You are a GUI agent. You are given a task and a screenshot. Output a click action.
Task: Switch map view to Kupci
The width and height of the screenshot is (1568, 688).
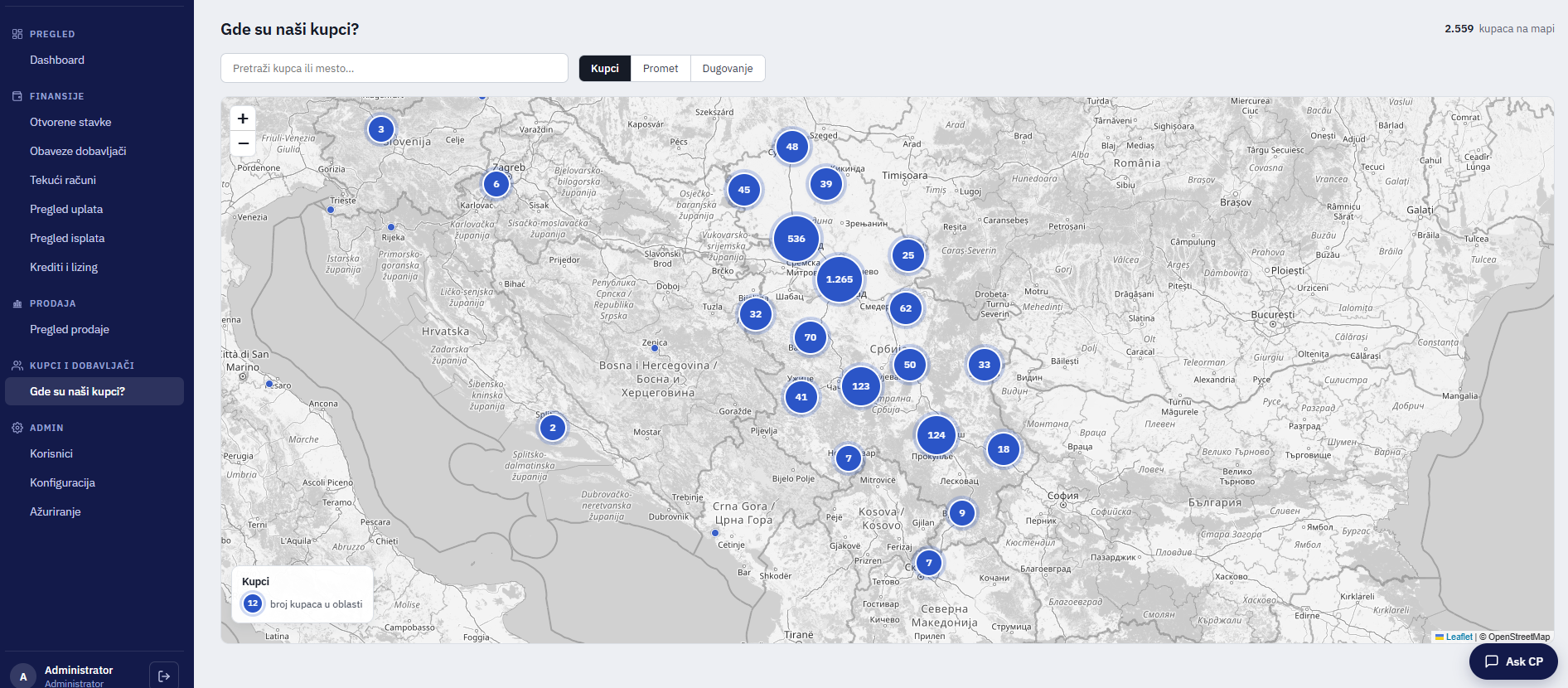[x=605, y=68]
